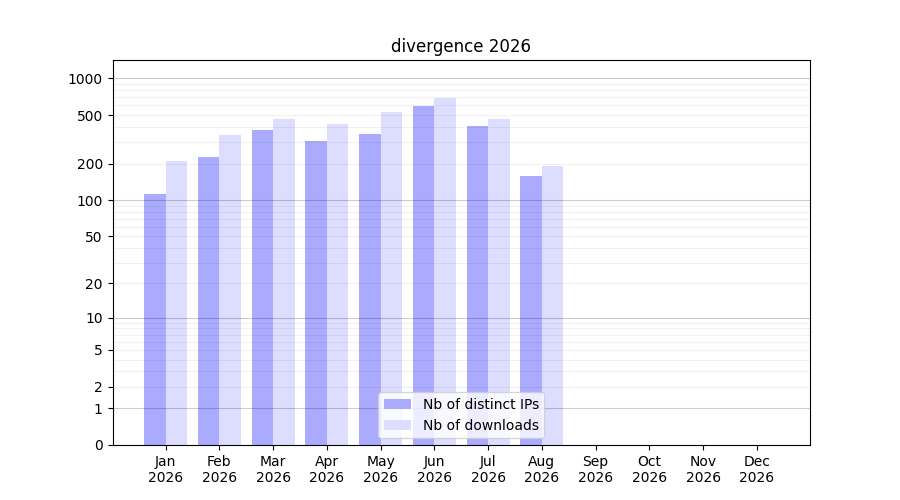Click the y-axis tick label '2'
The image size is (900, 500).
pyautogui.click(x=98, y=387)
